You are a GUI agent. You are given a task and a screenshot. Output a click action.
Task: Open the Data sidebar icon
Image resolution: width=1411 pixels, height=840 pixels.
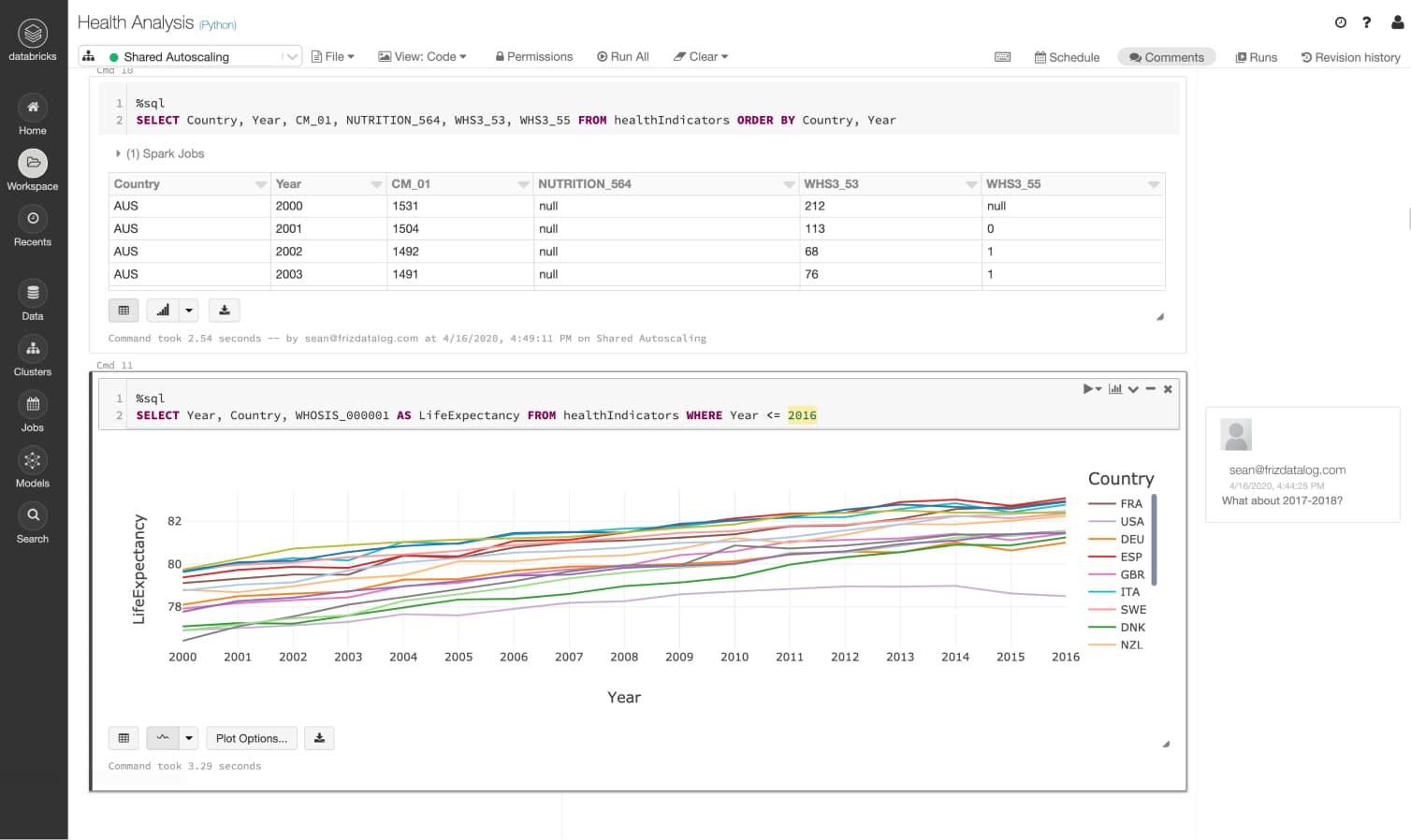(x=33, y=301)
